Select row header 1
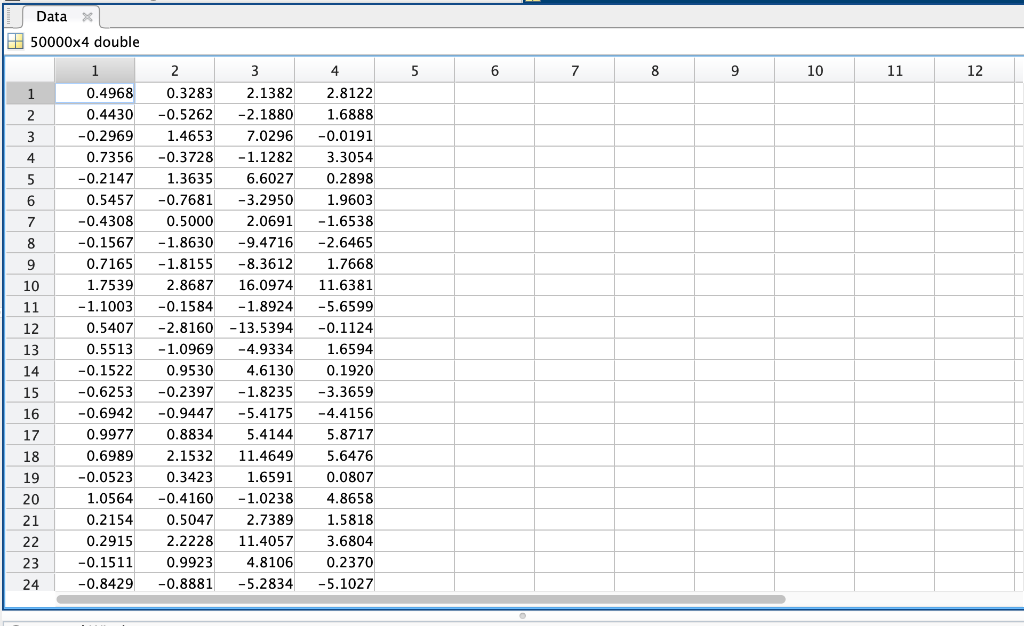This screenshot has height=626, width=1024. click(31, 93)
